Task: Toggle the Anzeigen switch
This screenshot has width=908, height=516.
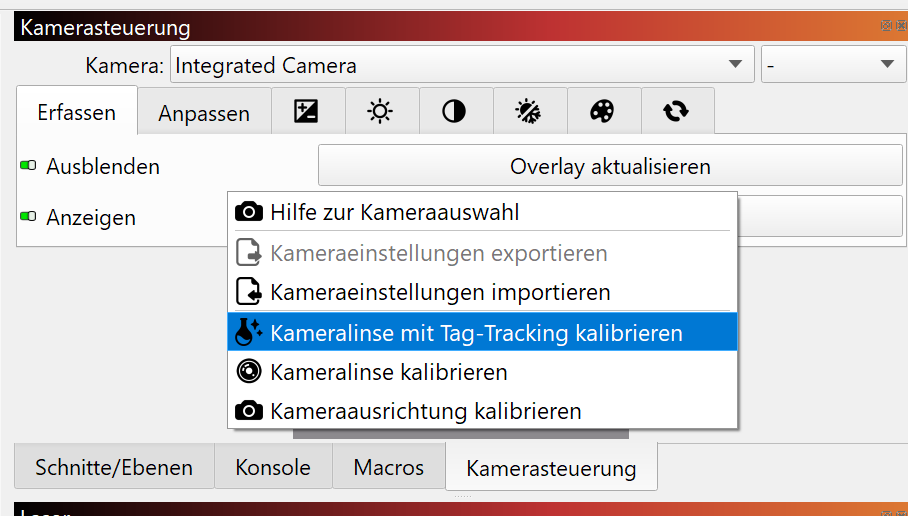Action: 28,217
